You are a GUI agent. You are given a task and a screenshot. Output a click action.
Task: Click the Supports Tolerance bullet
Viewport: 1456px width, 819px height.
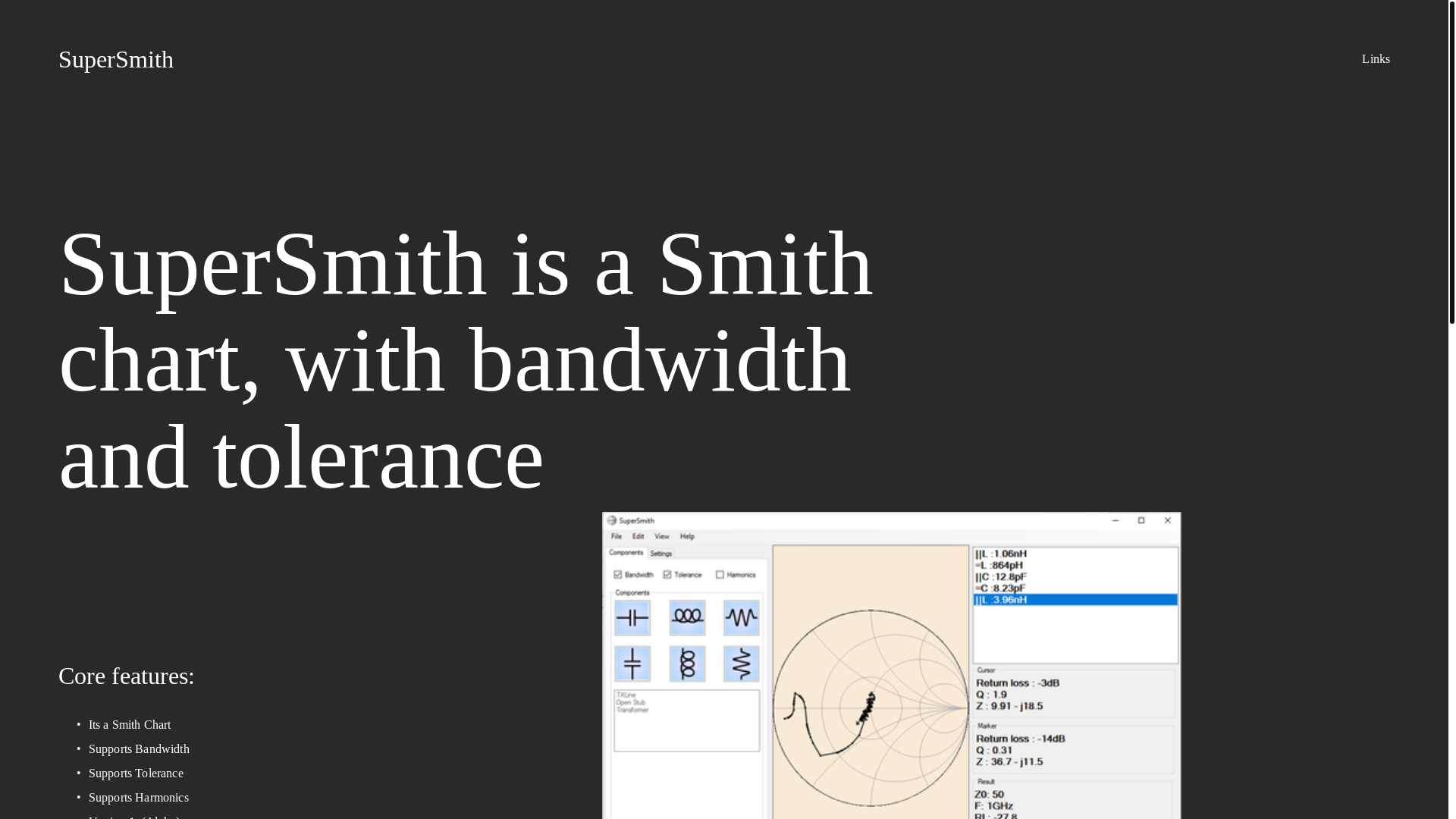point(136,773)
